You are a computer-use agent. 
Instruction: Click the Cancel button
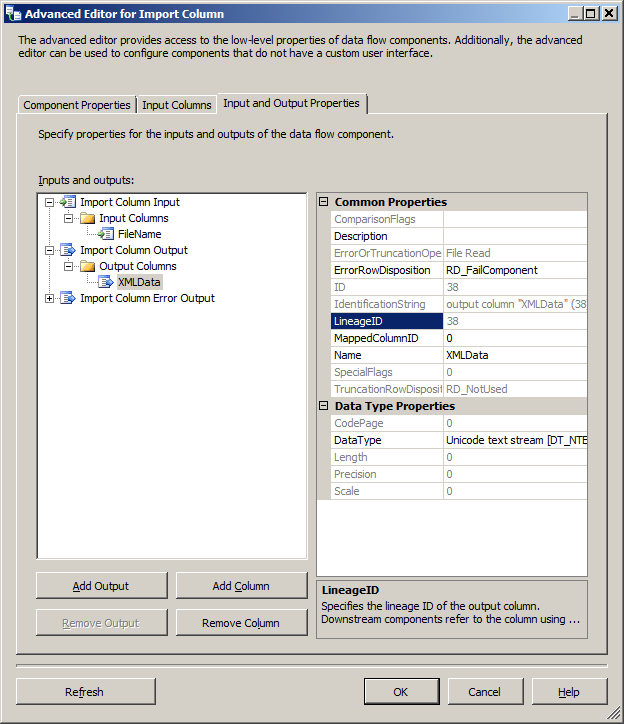pyautogui.click(x=485, y=692)
